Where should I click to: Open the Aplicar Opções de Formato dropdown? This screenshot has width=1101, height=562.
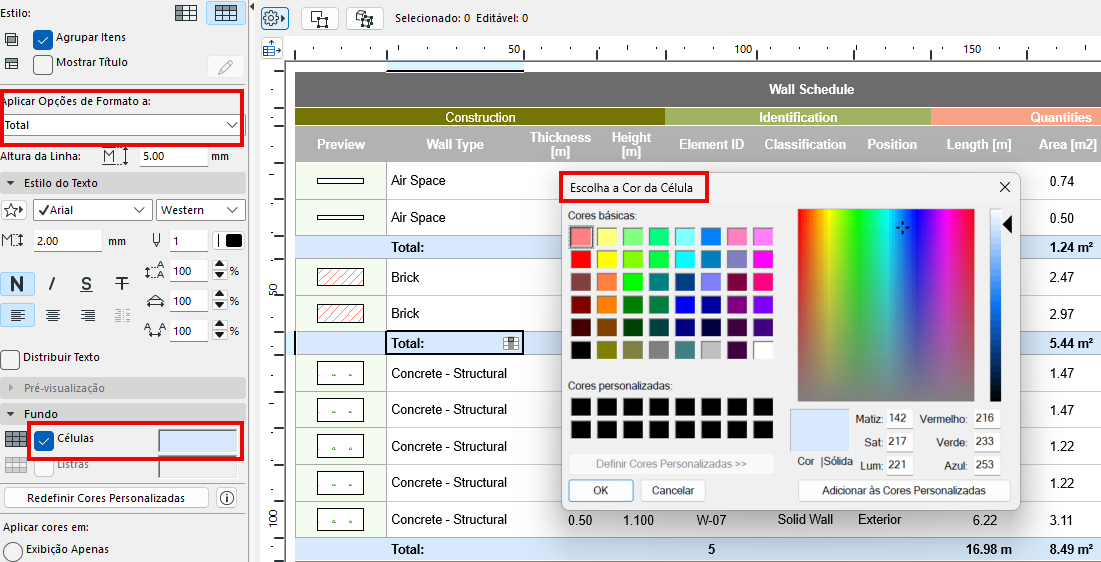tap(122, 125)
